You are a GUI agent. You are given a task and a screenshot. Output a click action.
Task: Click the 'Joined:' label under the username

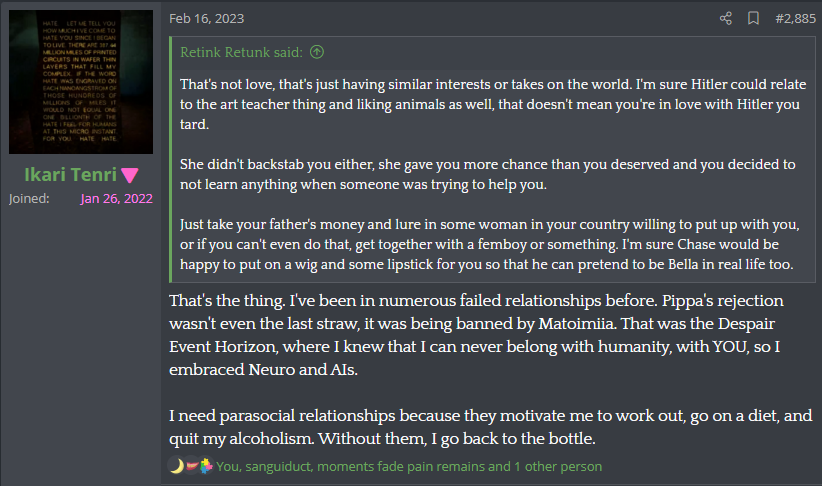click(x=29, y=198)
